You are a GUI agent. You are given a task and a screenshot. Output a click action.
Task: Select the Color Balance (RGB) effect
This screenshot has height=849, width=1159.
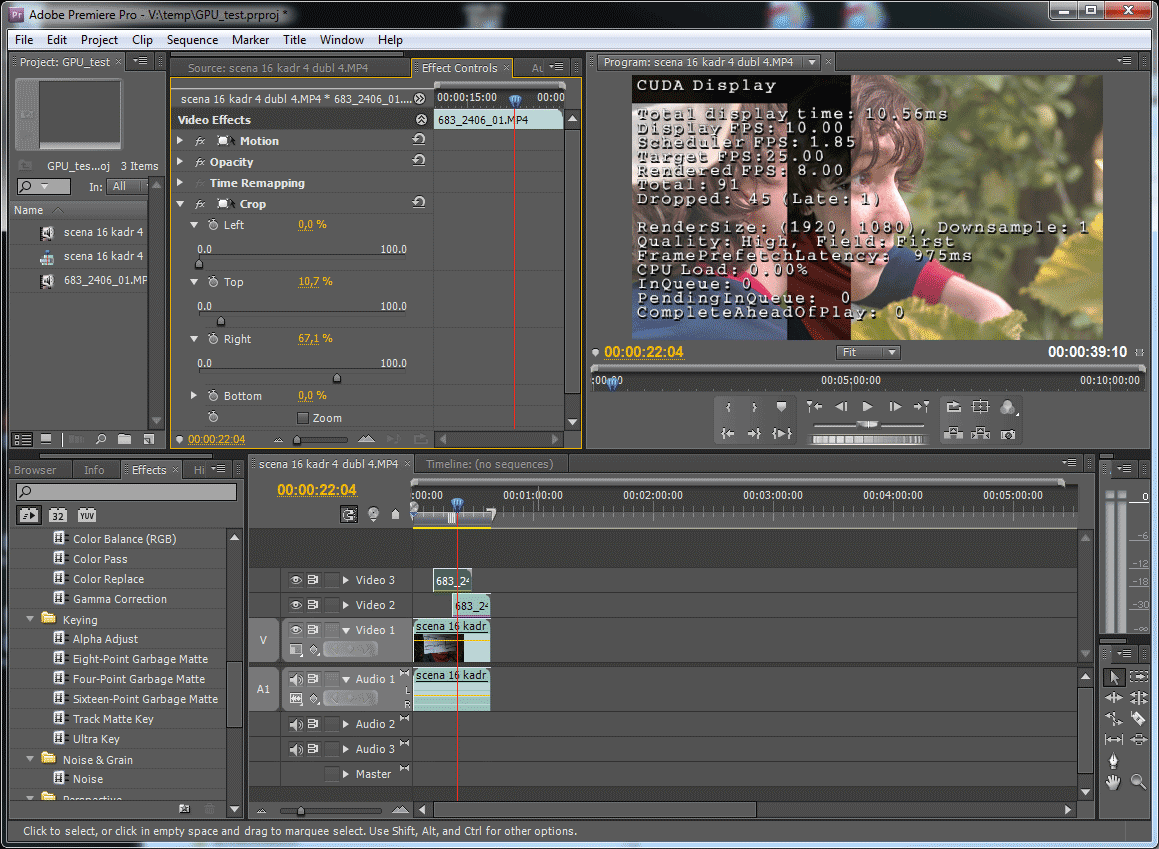[124, 539]
